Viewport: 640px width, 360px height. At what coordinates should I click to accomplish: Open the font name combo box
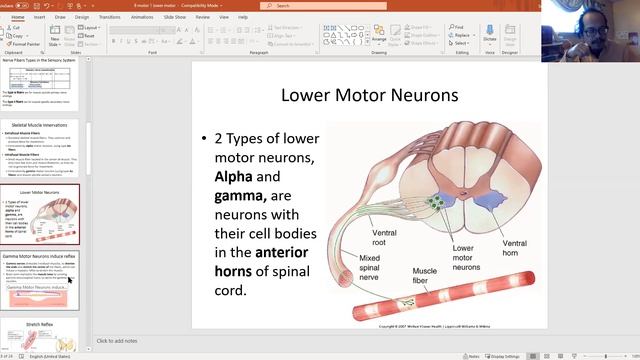point(133,30)
